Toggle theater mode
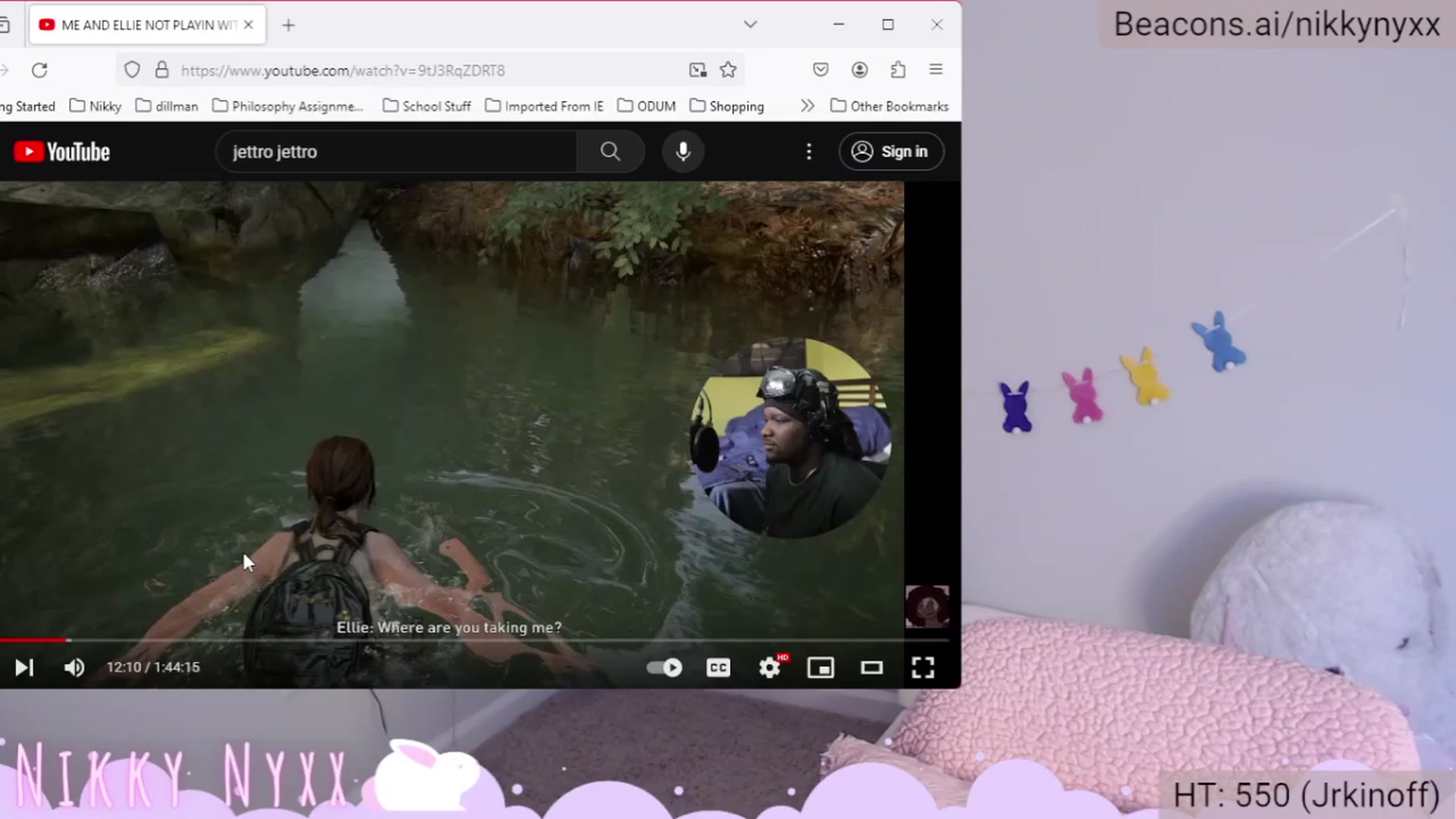This screenshot has height=819, width=1456. tap(872, 667)
